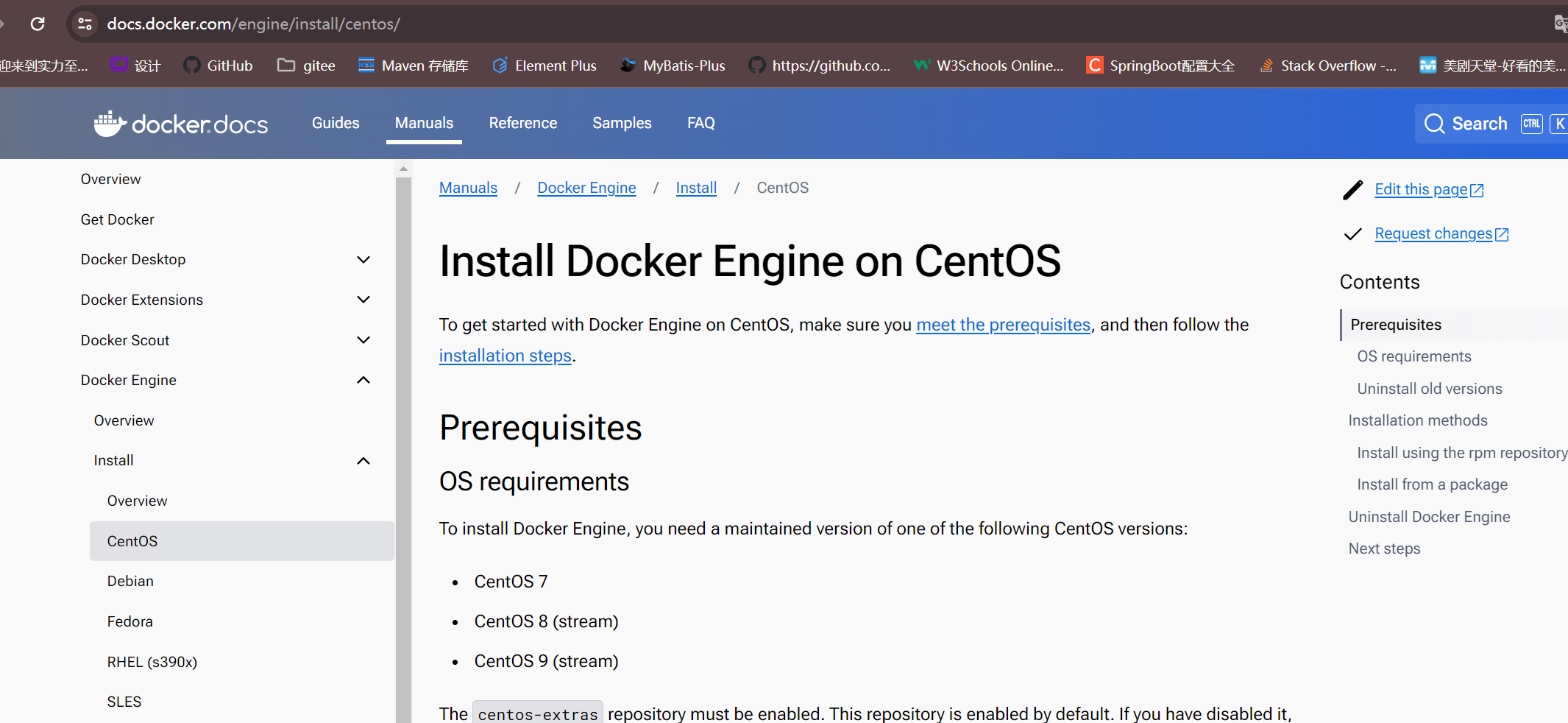Select Debian in the sidebar

tap(130, 581)
